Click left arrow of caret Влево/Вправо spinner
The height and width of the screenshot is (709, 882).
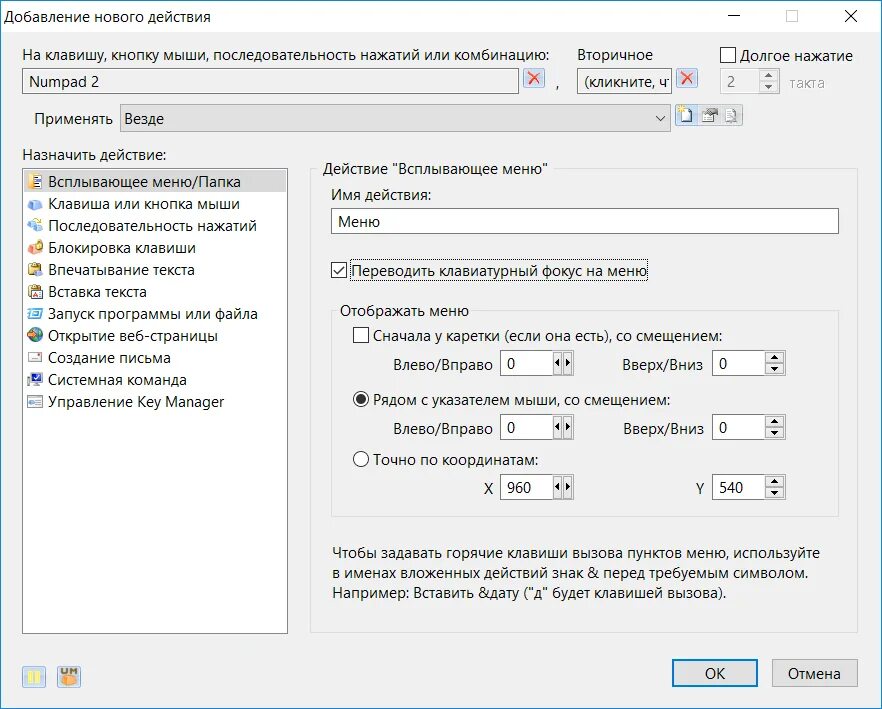click(x=557, y=364)
